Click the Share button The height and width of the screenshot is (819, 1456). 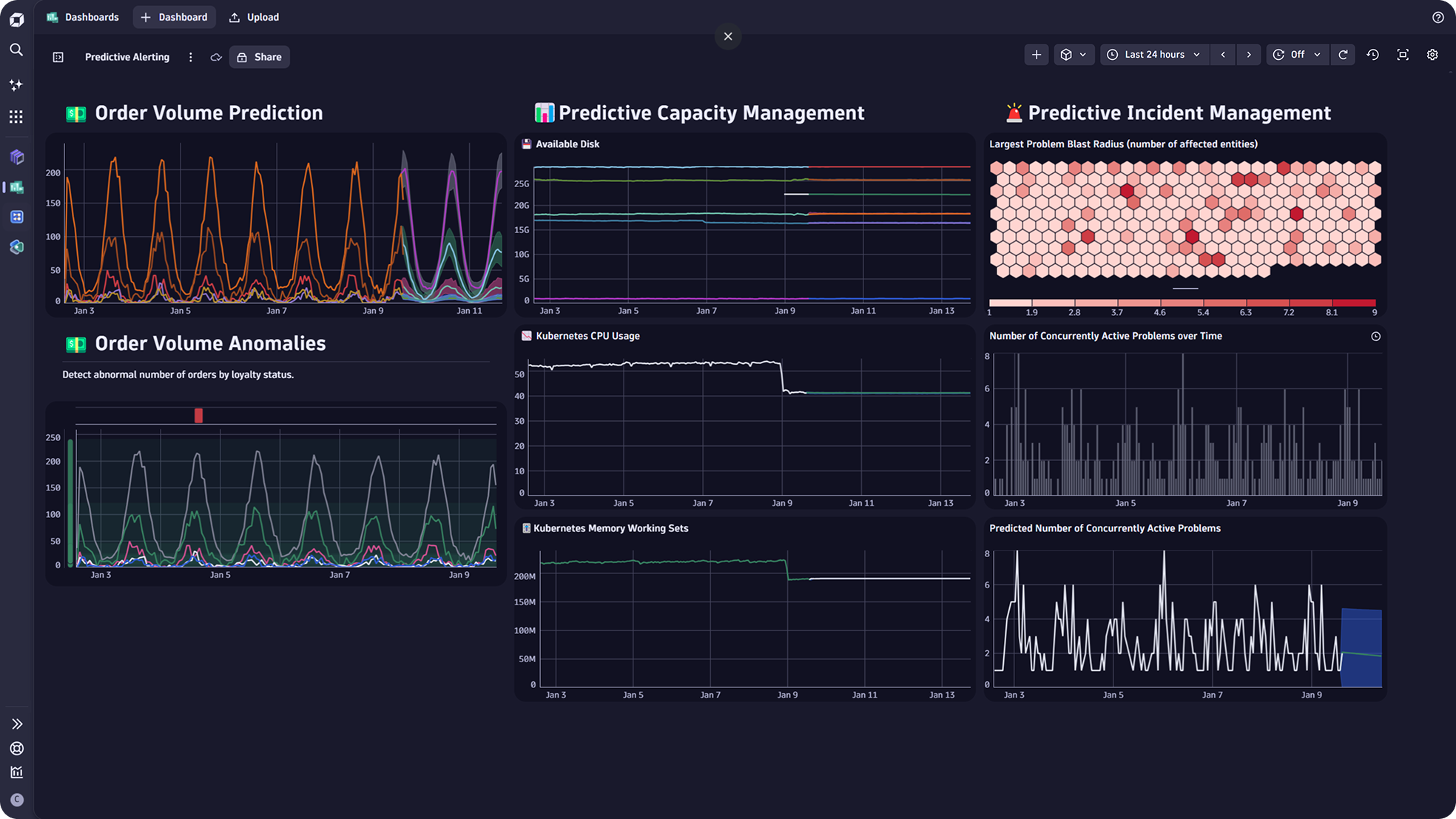(259, 57)
